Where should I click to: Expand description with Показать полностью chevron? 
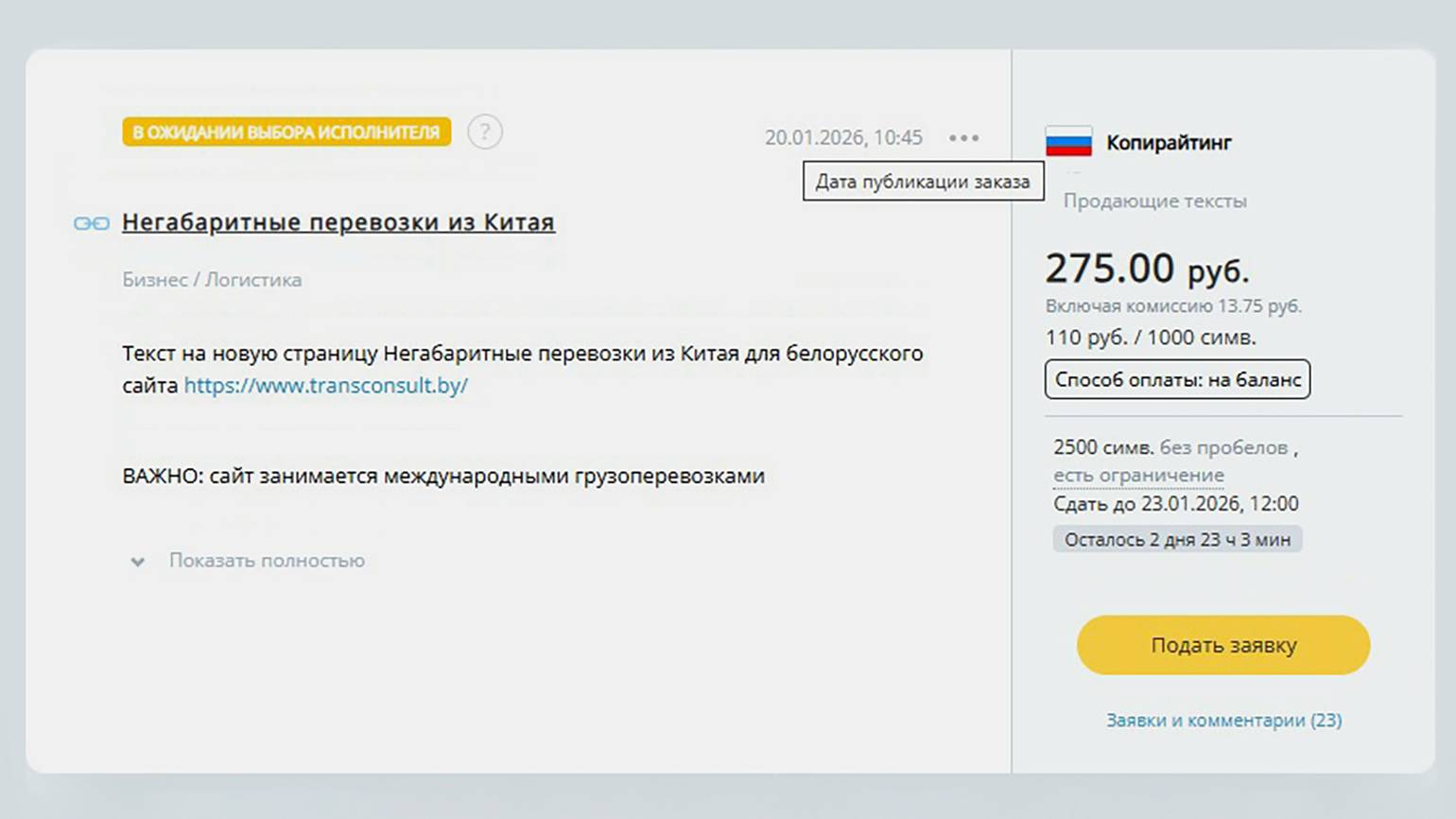point(138,562)
